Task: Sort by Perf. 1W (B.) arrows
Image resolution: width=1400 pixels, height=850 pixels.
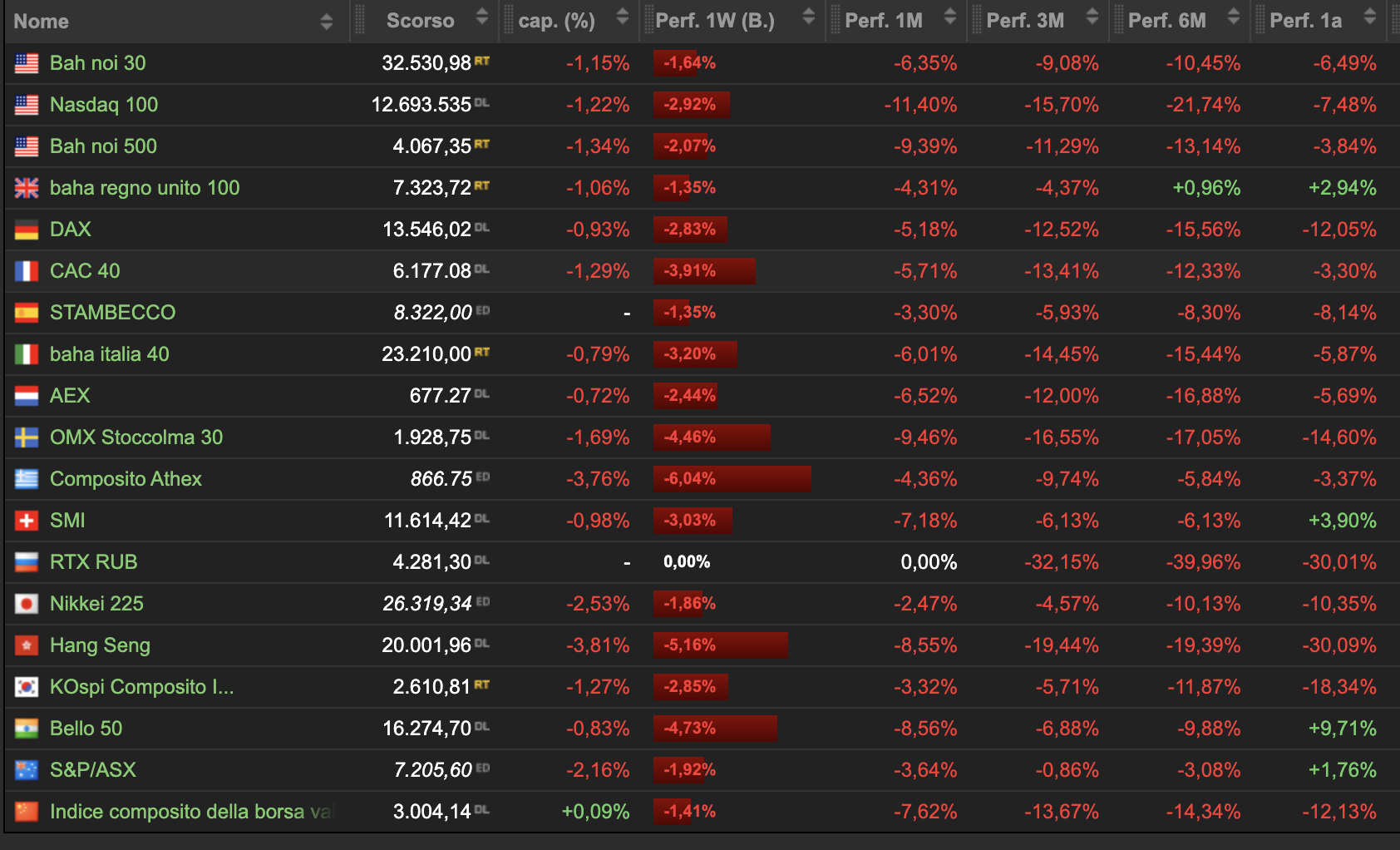Action: 809,17
